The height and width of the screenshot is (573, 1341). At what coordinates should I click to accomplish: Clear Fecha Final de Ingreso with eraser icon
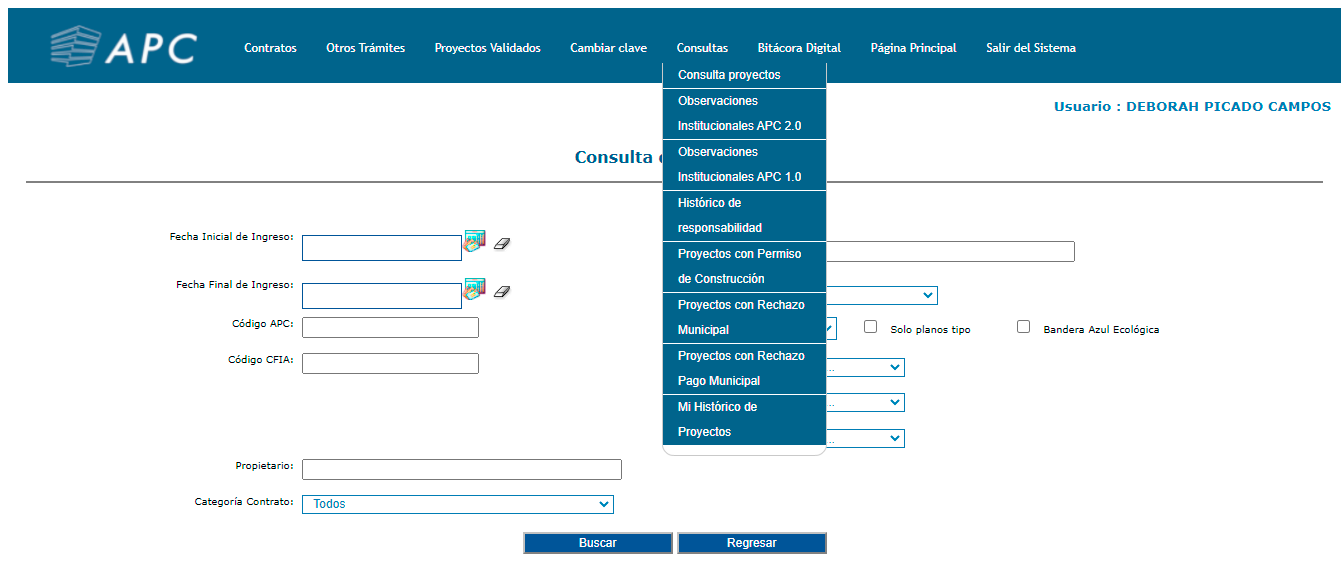tap(502, 291)
